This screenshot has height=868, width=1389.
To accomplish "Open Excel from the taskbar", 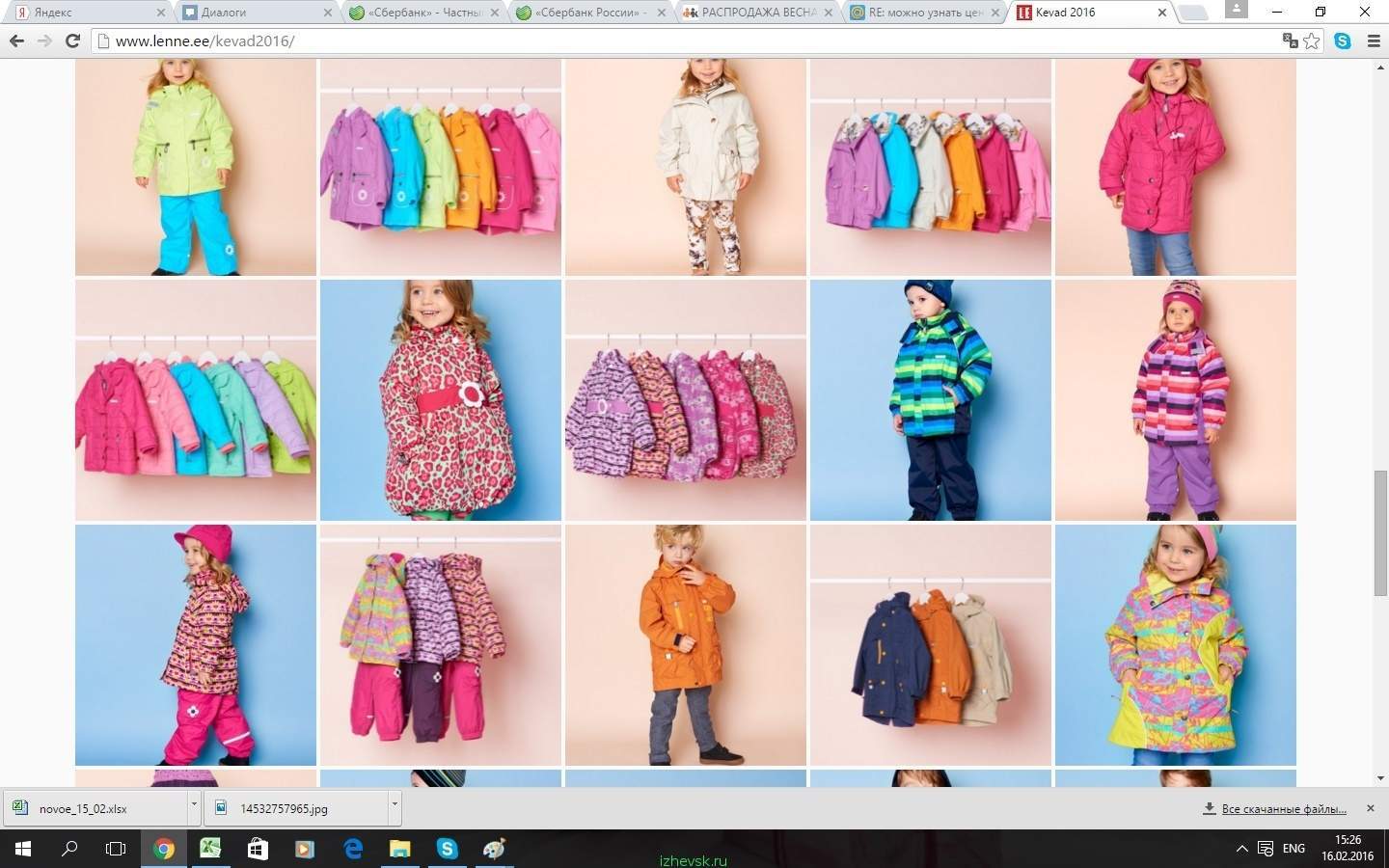I will pyautogui.click(x=210, y=849).
